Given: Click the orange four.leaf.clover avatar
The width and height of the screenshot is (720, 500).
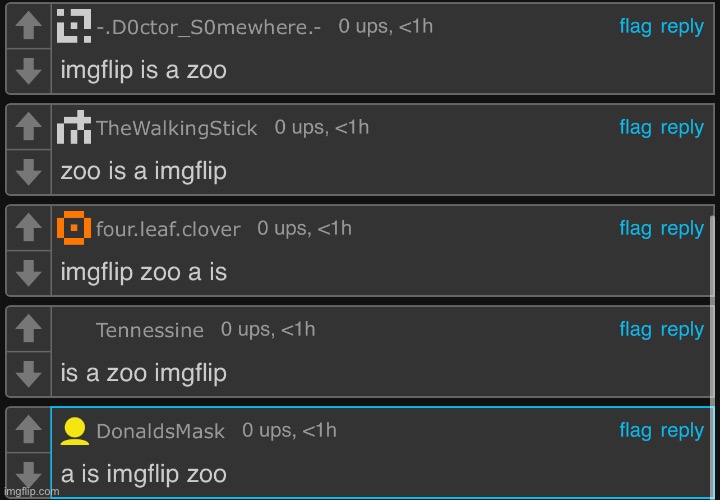Looking at the screenshot, I should (x=75, y=228).
